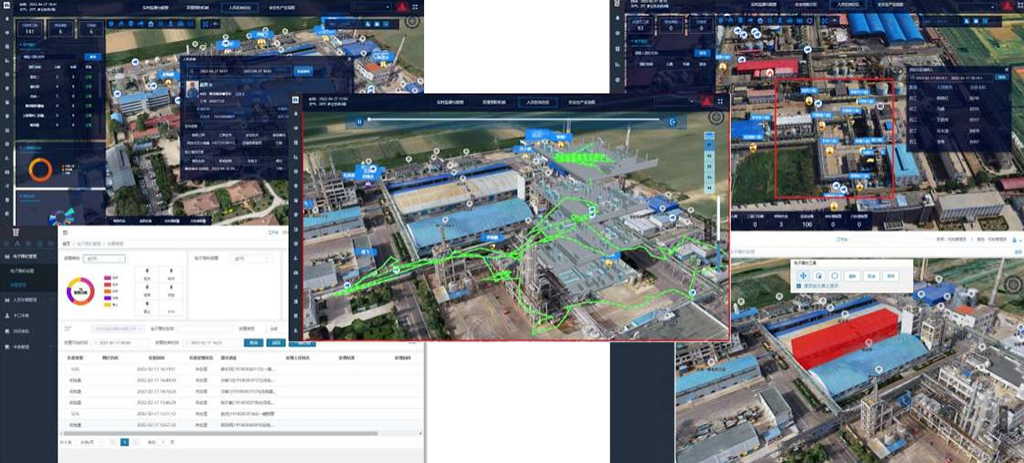Click the first text button in the fence drawing panel
This screenshot has width=1024, height=463.
tap(852, 276)
